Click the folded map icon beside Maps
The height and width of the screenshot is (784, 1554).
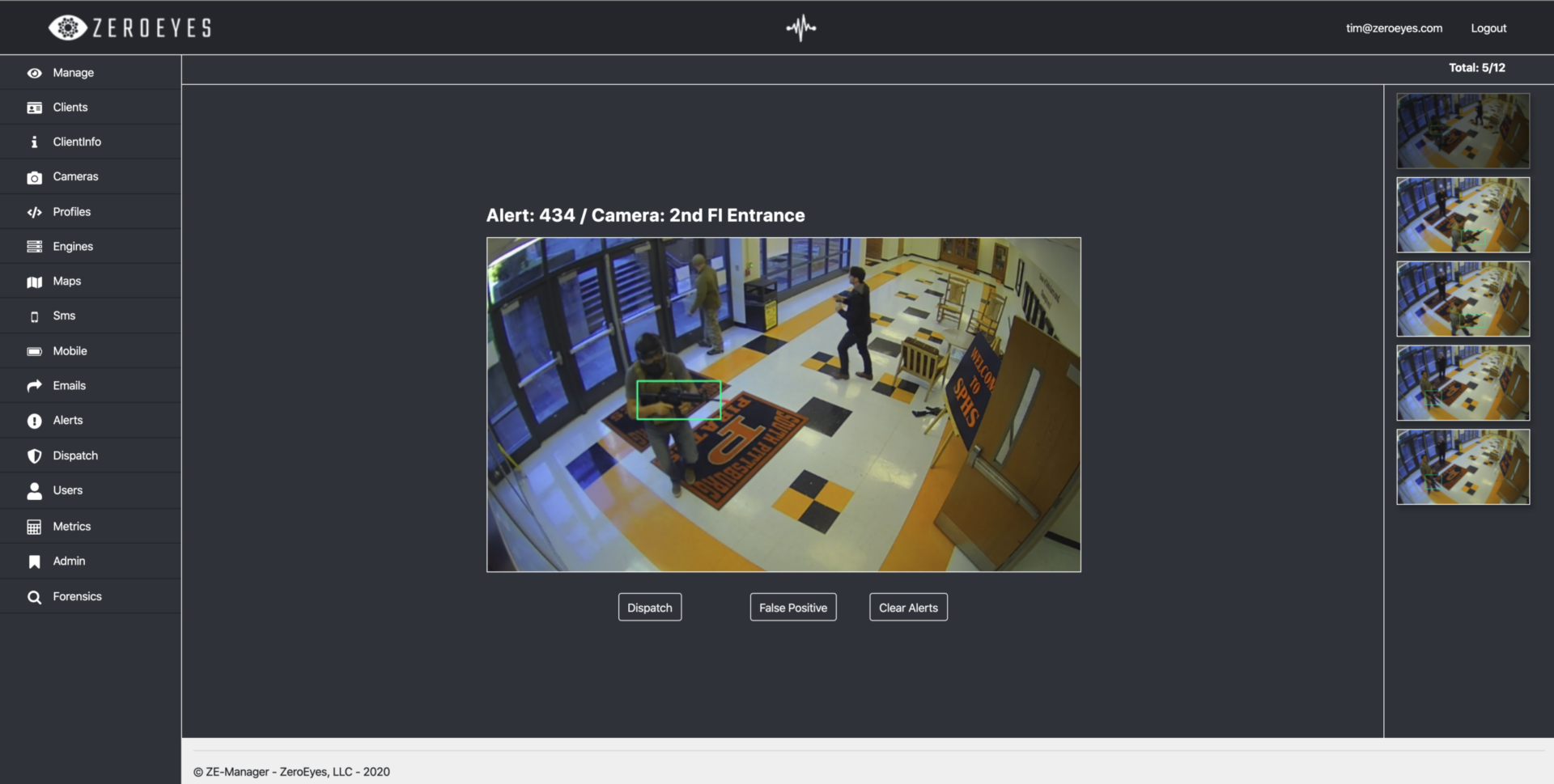pyautogui.click(x=34, y=282)
